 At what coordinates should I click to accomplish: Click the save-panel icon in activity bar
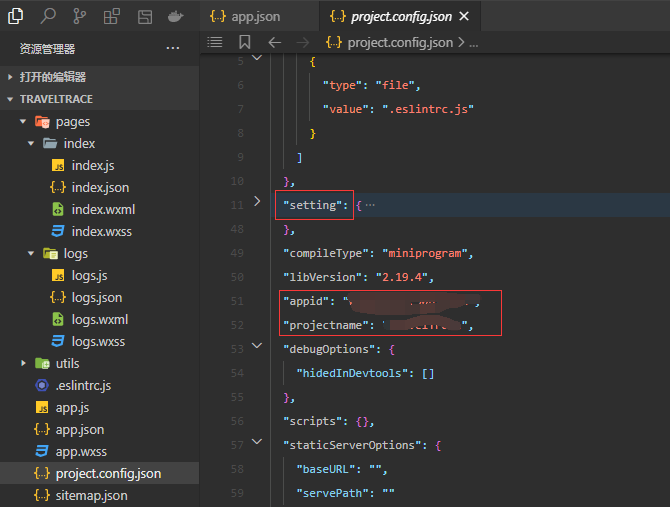(145, 17)
